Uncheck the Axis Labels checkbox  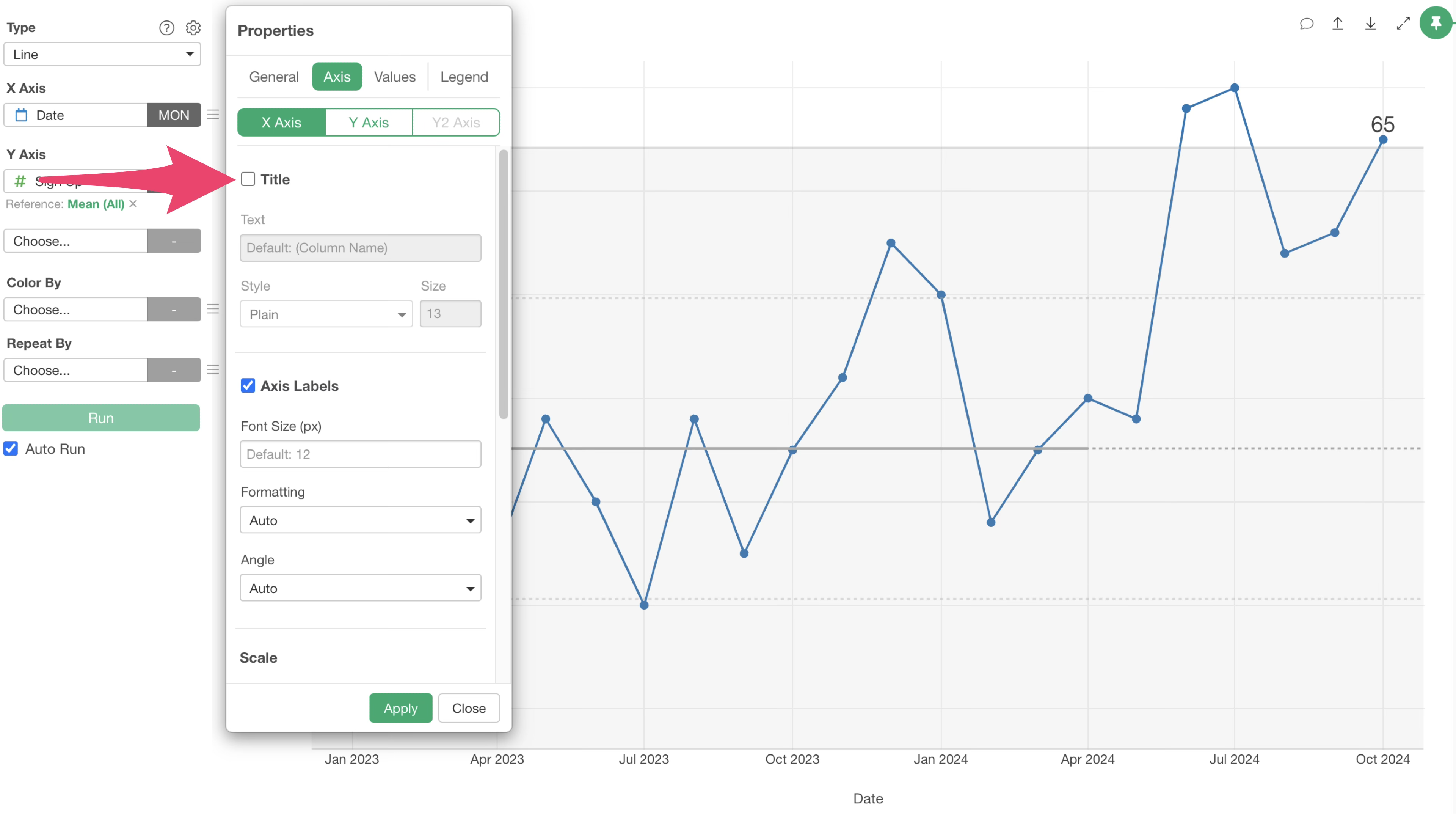[248, 385]
